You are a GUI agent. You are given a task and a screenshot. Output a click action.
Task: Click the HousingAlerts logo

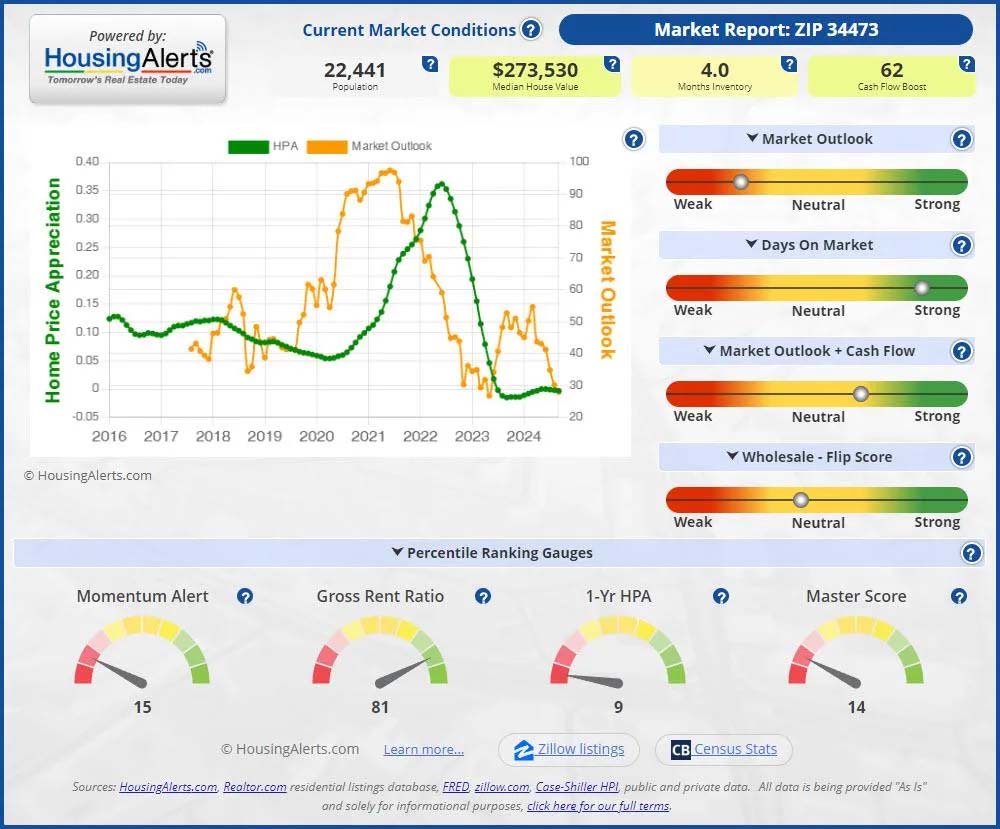pos(128,60)
